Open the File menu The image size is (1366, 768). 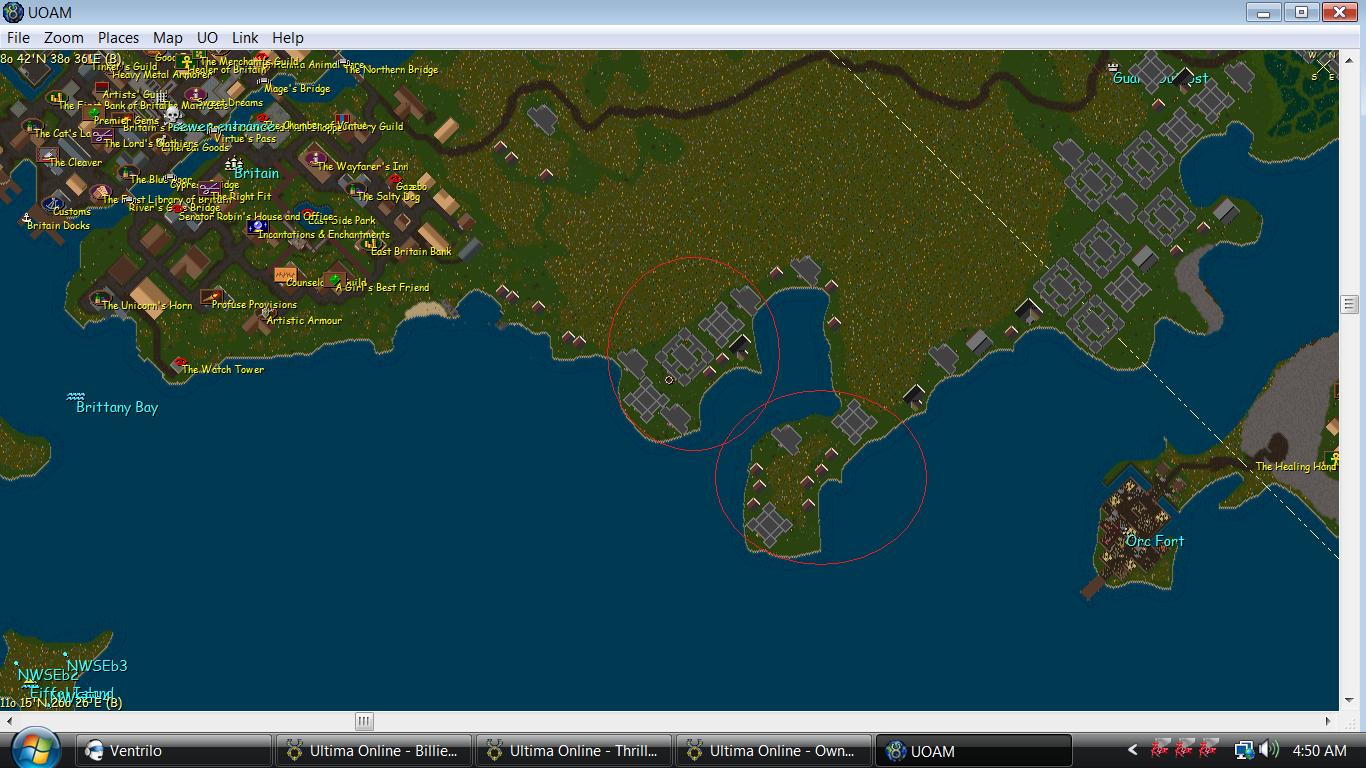(18, 38)
